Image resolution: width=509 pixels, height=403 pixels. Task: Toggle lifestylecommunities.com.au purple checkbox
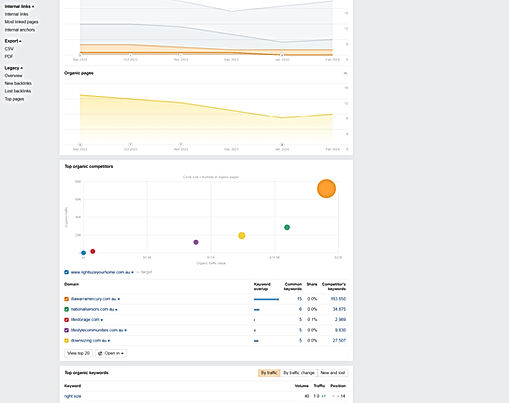pyautogui.click(x=66, y=330)
